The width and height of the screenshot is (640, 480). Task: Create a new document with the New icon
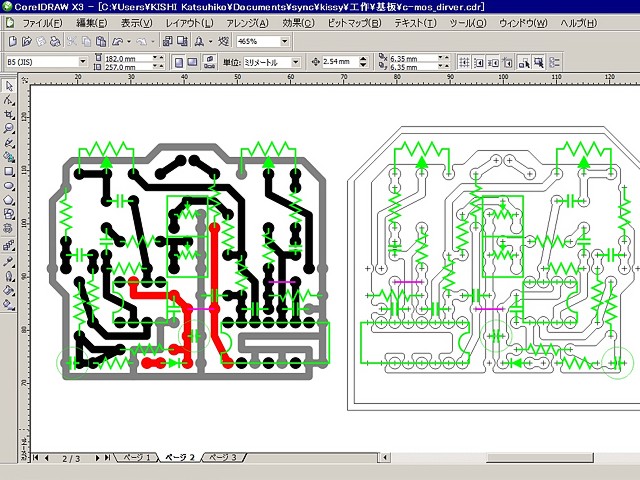pyautogui.click(x=13, y=41)
